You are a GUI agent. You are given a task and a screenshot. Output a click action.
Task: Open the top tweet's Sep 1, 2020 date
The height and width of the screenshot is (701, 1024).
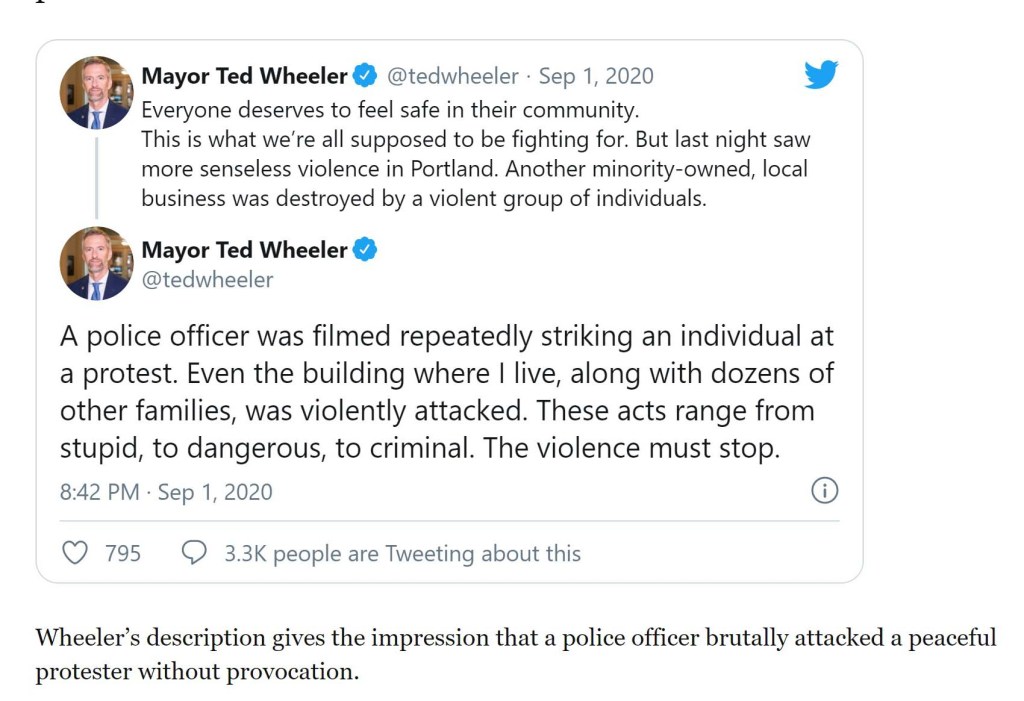(x=596, y=76)
